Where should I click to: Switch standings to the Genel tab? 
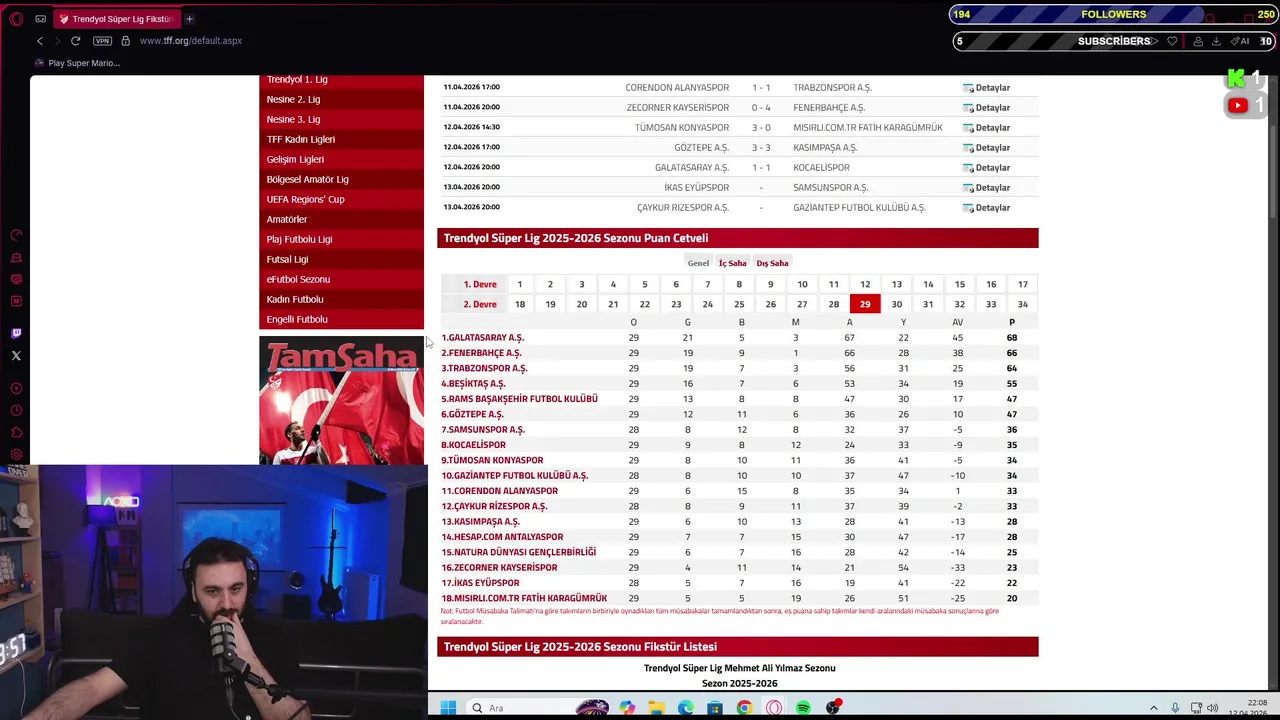pyautogui.click(x=698, y=263)
